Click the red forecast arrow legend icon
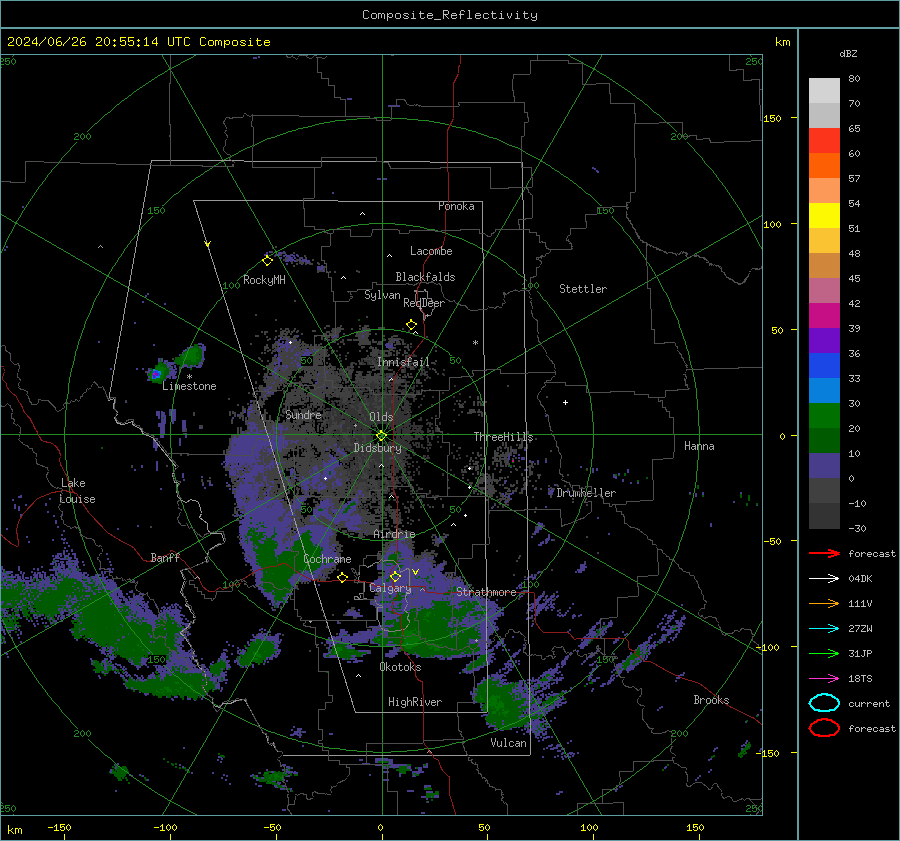 (x=824, y=553)
